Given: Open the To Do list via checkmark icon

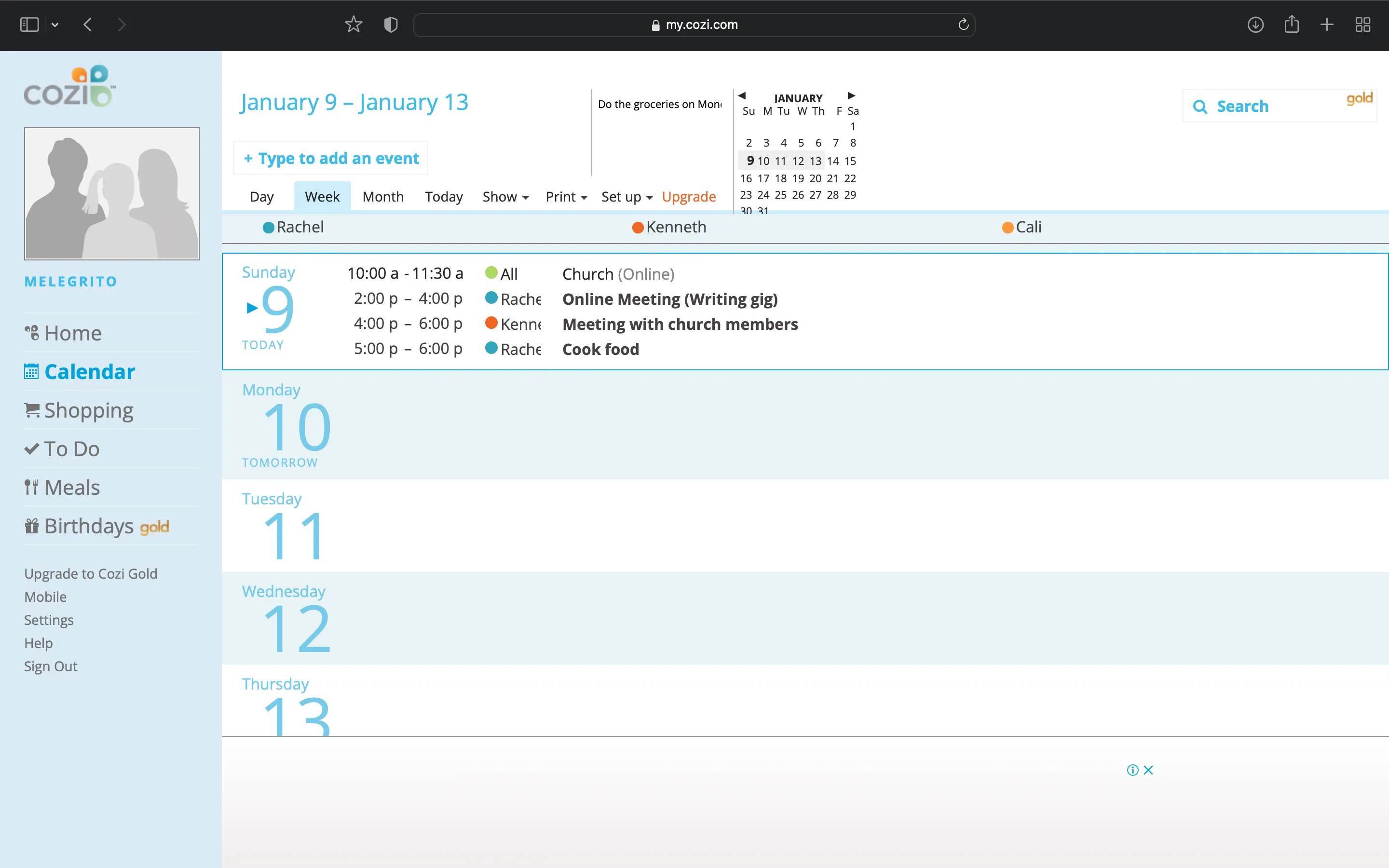Looking at the screenshot, I should click(x=31, y=448).
